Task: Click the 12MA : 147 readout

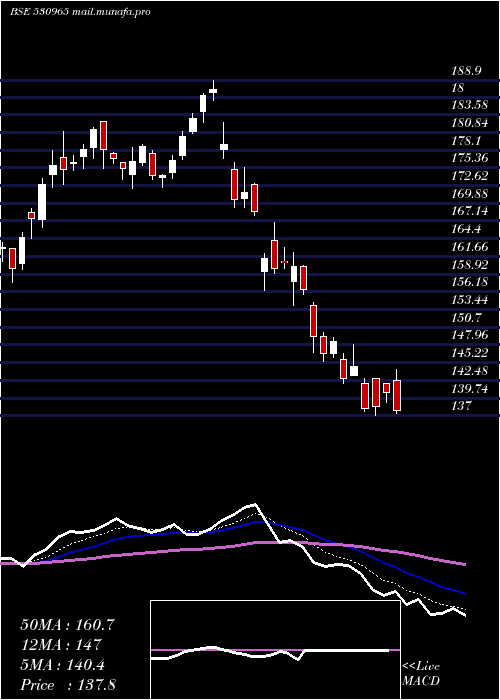Action: (x=61, y=645)
